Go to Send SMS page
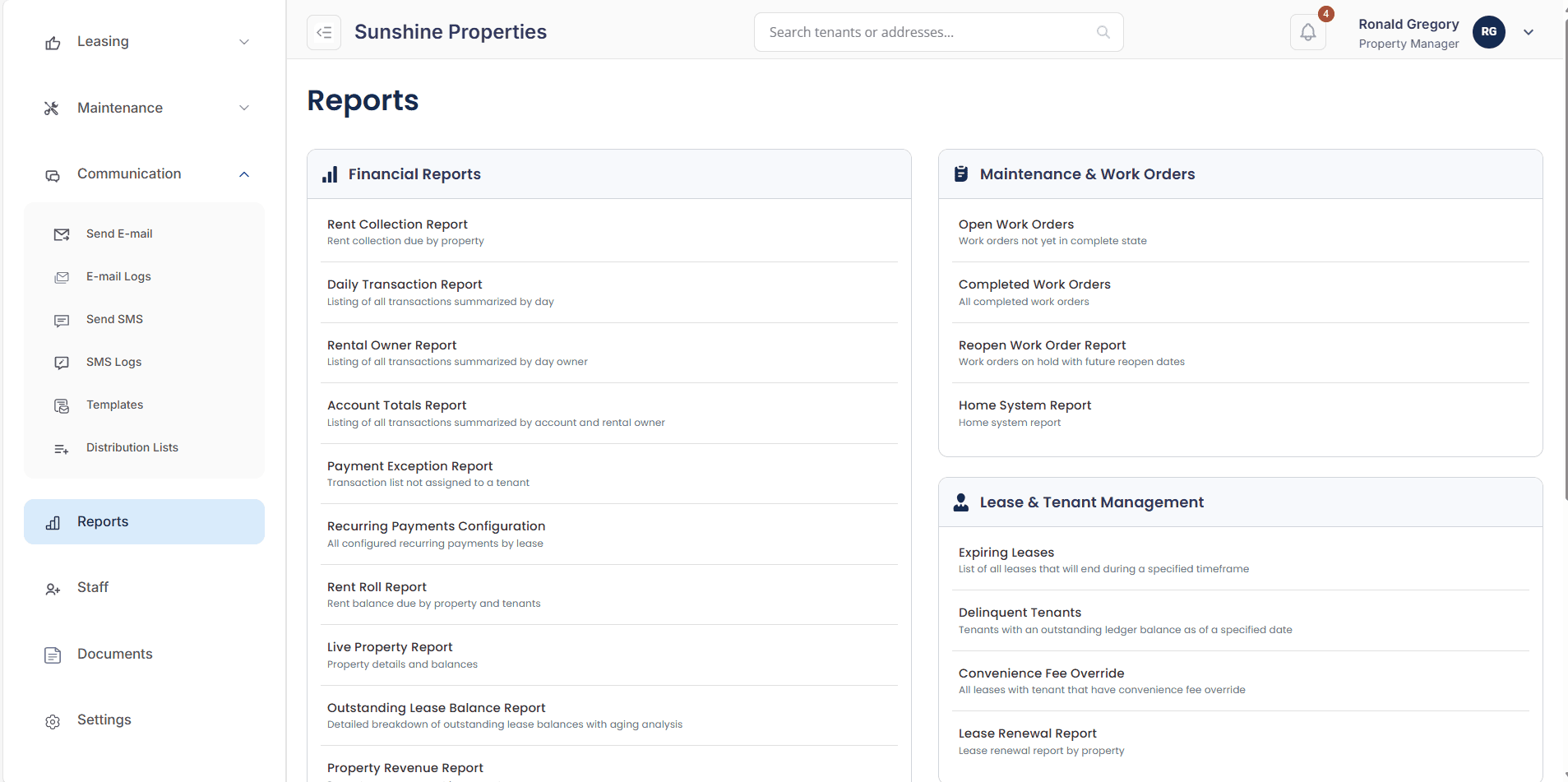1568x782 pixels. [x=114, y=320]
